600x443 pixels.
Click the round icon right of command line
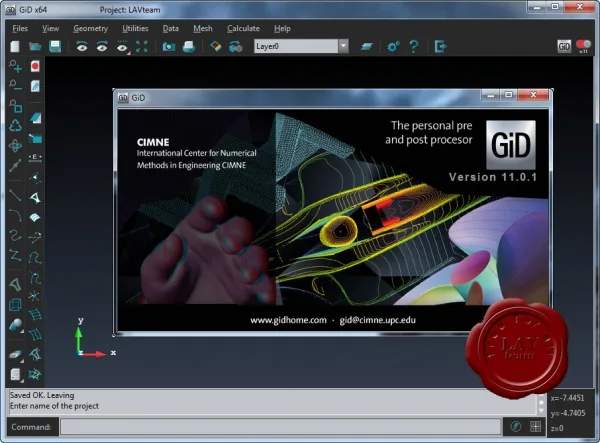[x=516, y=426]
